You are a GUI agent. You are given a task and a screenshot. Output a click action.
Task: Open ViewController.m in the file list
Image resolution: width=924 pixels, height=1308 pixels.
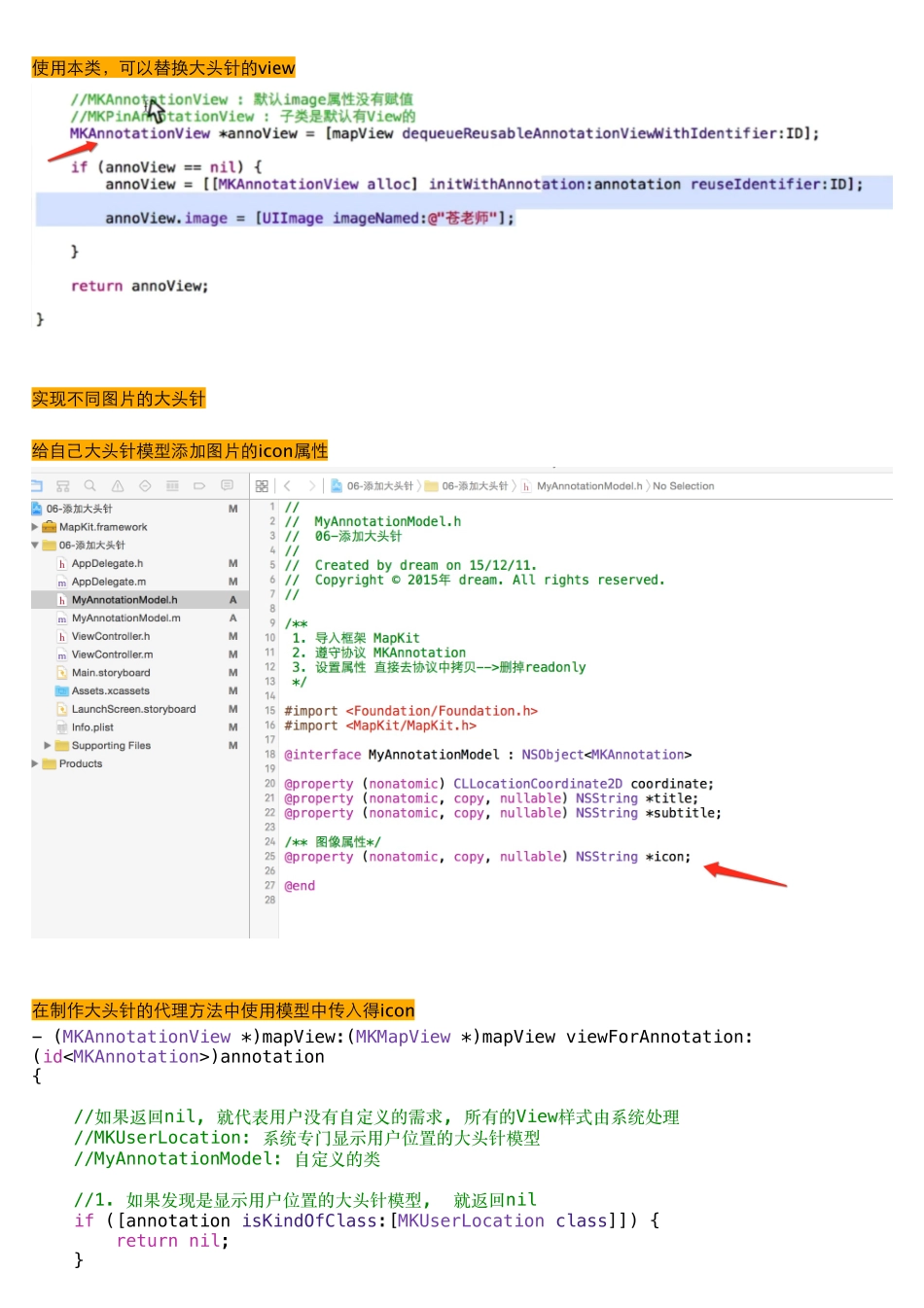tap(112, 654)
